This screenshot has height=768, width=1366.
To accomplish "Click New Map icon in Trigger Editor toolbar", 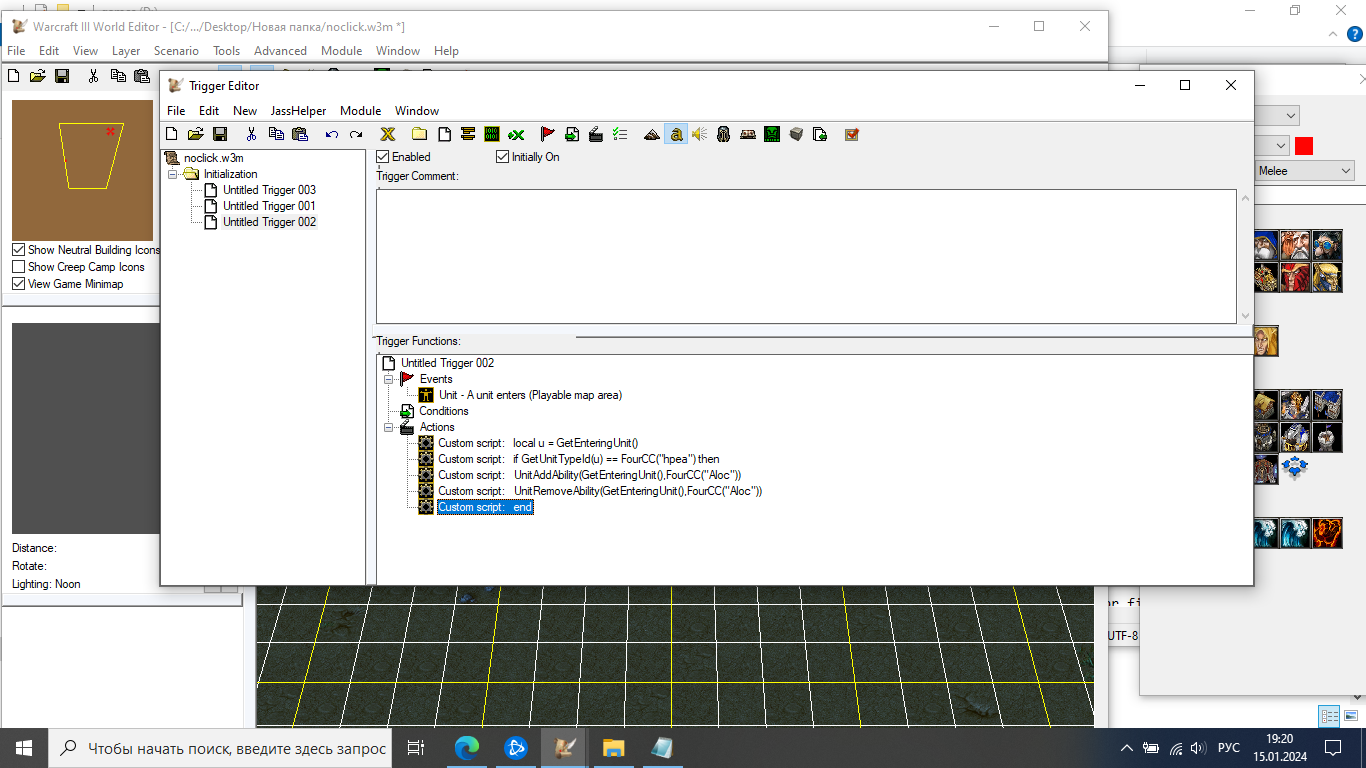I will (x=171, y=134).
